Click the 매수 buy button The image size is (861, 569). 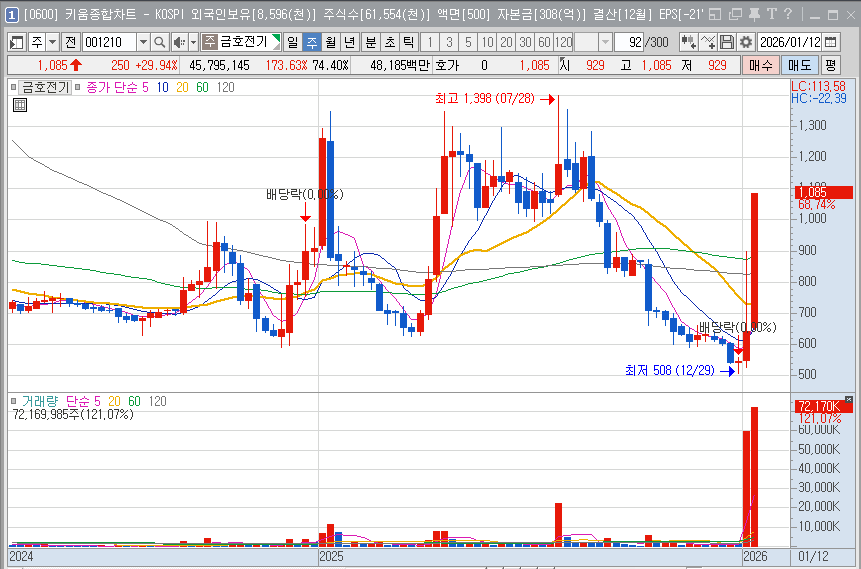click(x=760, y=65)
